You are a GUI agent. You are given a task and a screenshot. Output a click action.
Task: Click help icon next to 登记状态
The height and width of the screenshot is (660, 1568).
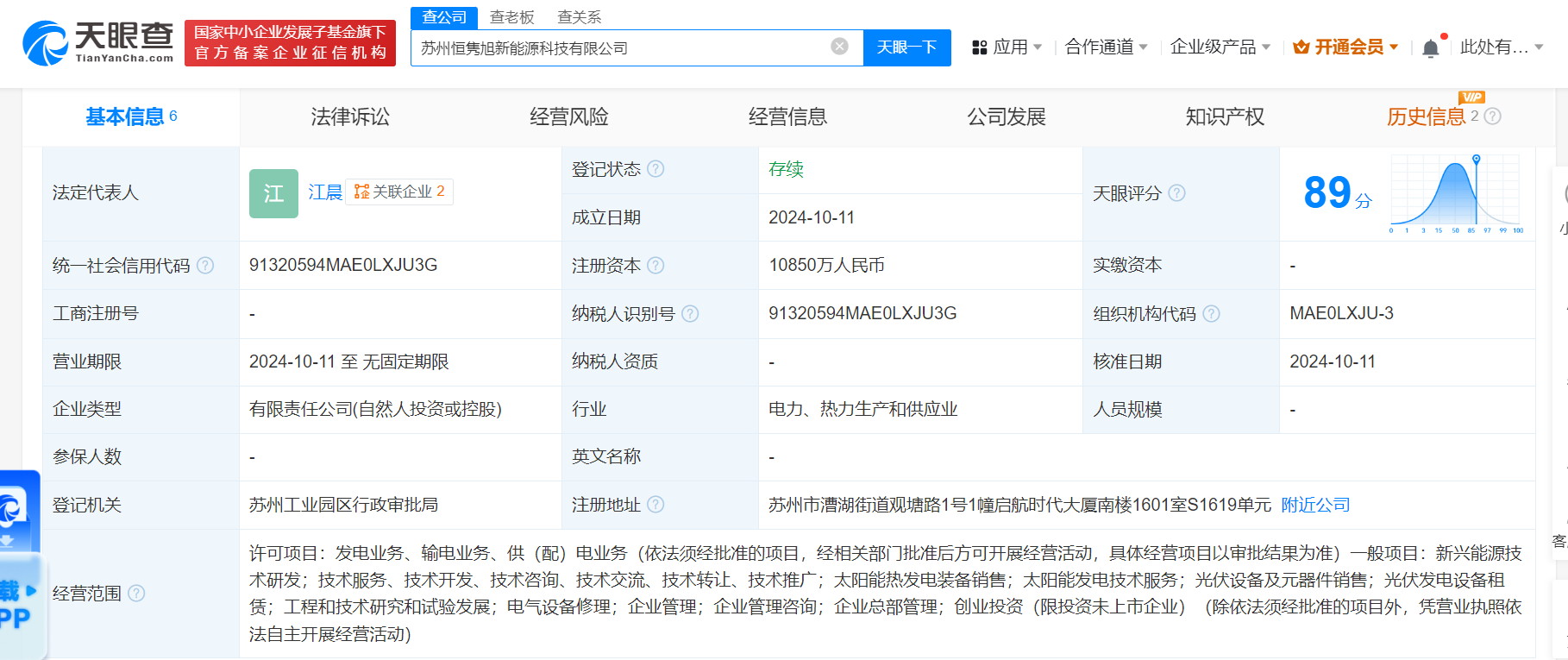pyautogui.click(x=655, y=169)
